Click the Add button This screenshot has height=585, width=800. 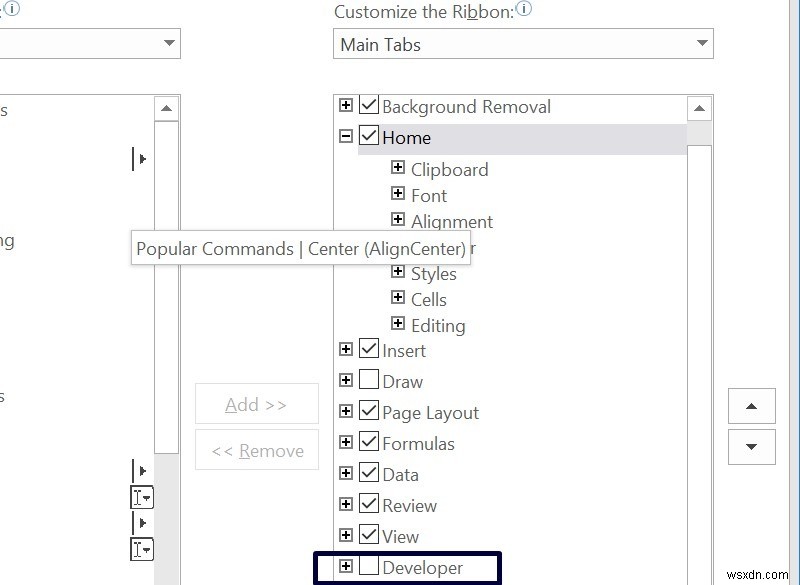coord(257,404)
